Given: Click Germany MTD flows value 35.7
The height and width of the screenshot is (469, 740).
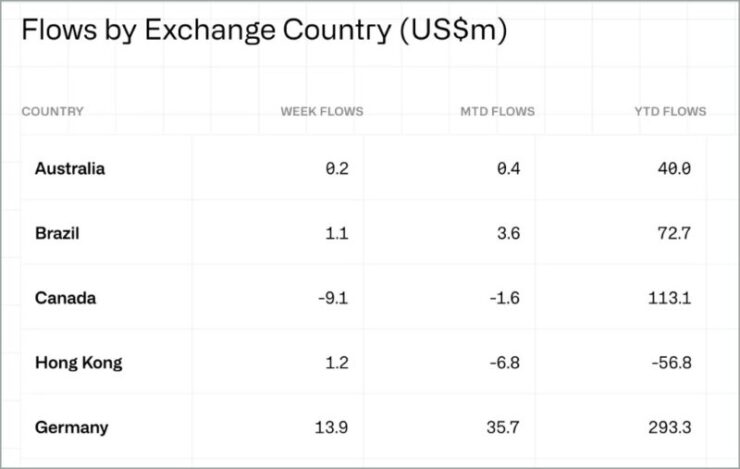Looking at the screenshot, I should point(503,427).
